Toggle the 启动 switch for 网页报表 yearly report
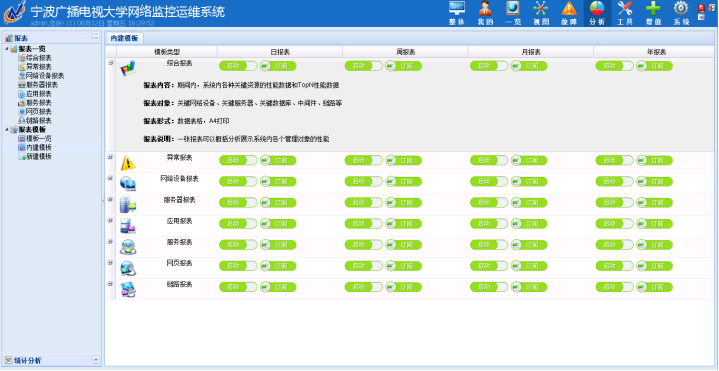The width and height of the screenshot is (719, 371). (614, 266)
